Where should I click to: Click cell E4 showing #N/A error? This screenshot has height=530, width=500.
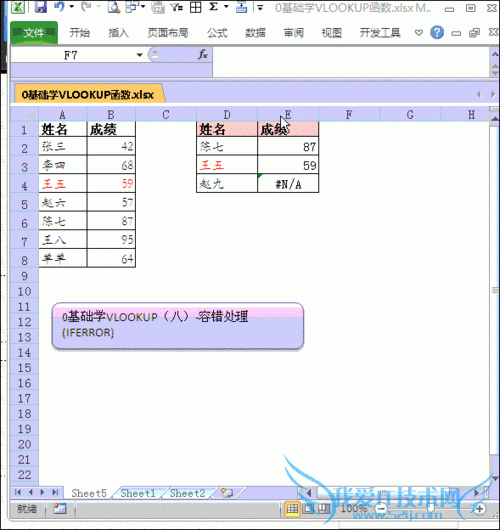click(288, 184)
